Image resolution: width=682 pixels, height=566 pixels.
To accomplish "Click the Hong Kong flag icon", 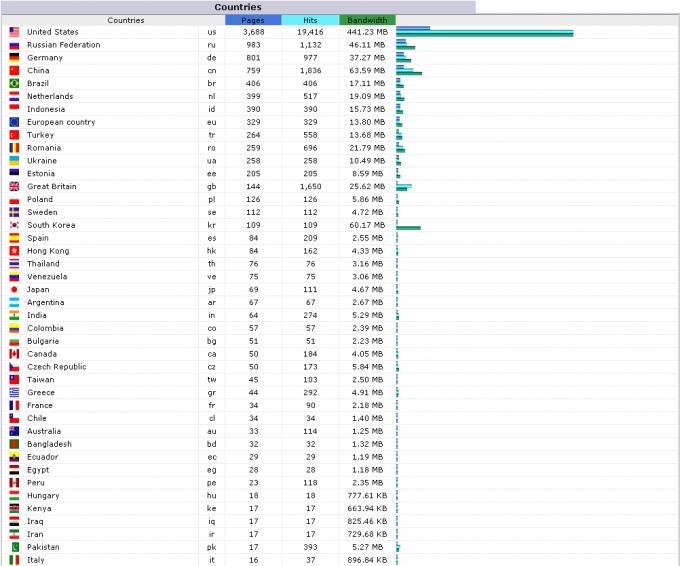I will pyautogui.click(x=14, y=251).
